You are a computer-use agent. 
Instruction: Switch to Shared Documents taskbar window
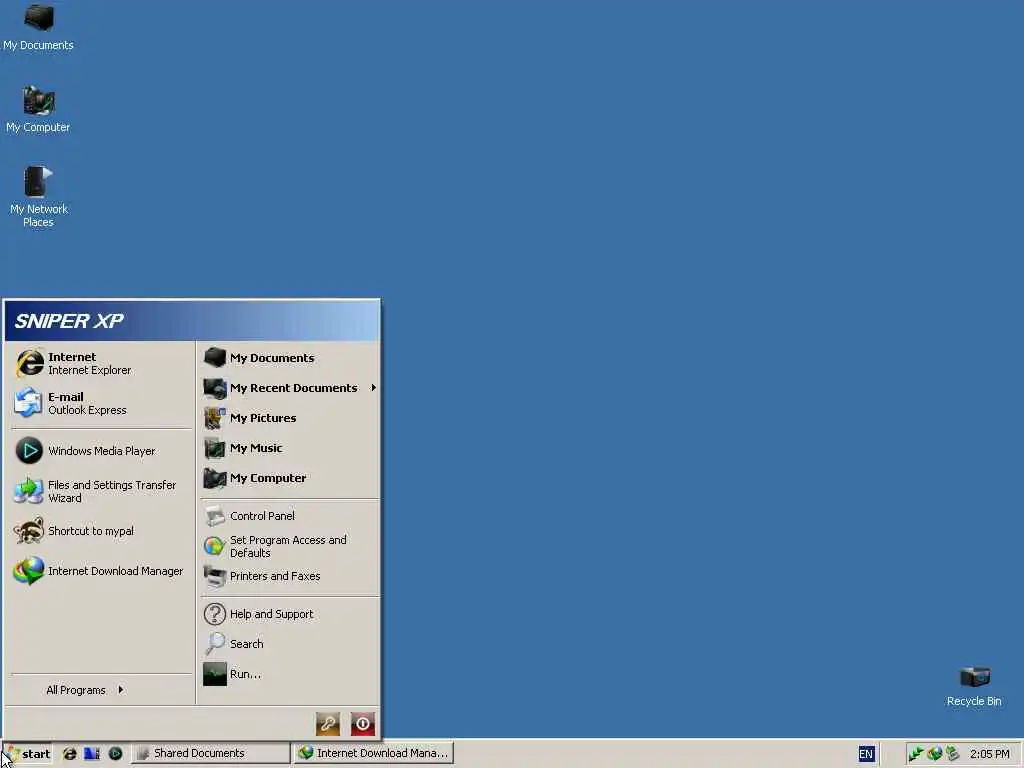210,753
